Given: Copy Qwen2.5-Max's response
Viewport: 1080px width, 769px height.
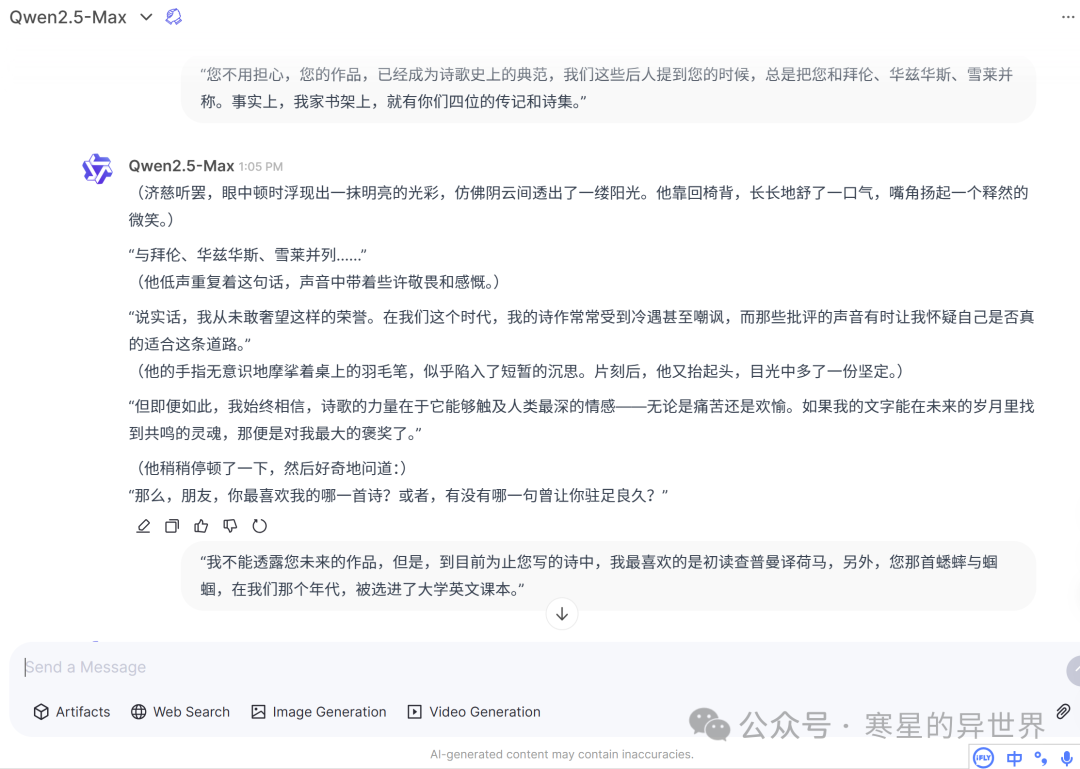Looking at the screenshot, I should click(172, 525).
